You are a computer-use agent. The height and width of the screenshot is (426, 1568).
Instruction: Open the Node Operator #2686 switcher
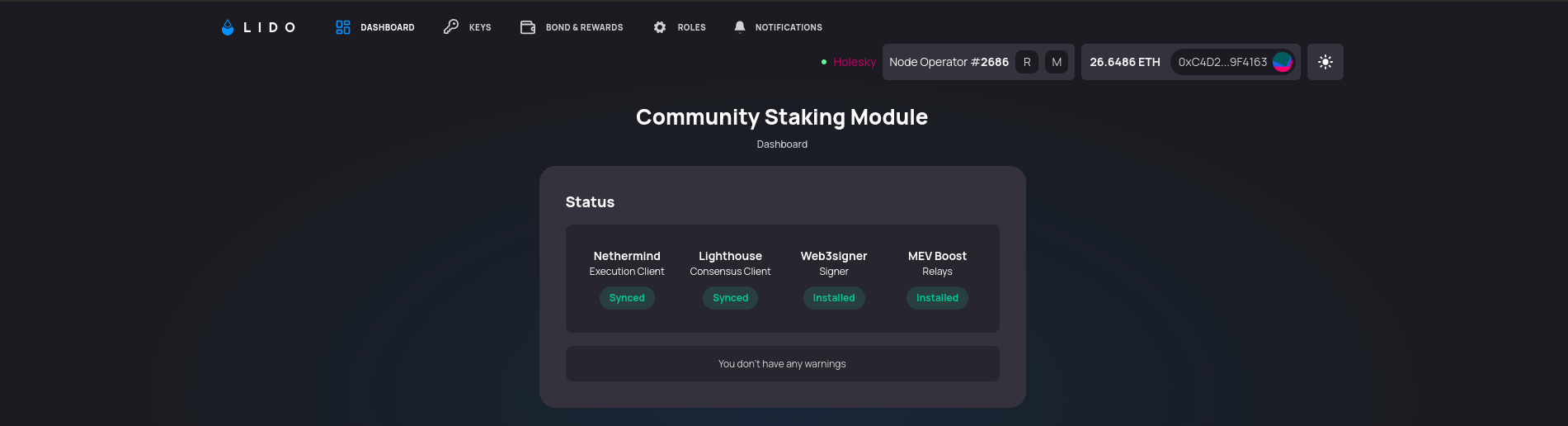click(x=949, y=62)
